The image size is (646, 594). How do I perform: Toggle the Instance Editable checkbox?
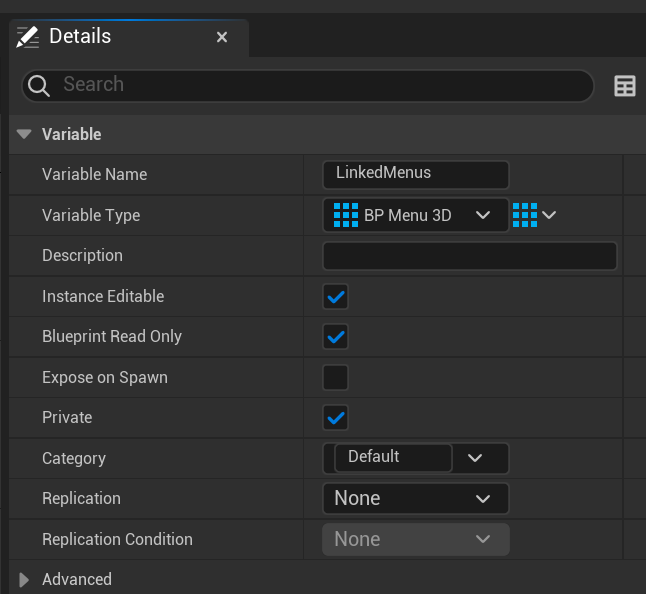335,297
